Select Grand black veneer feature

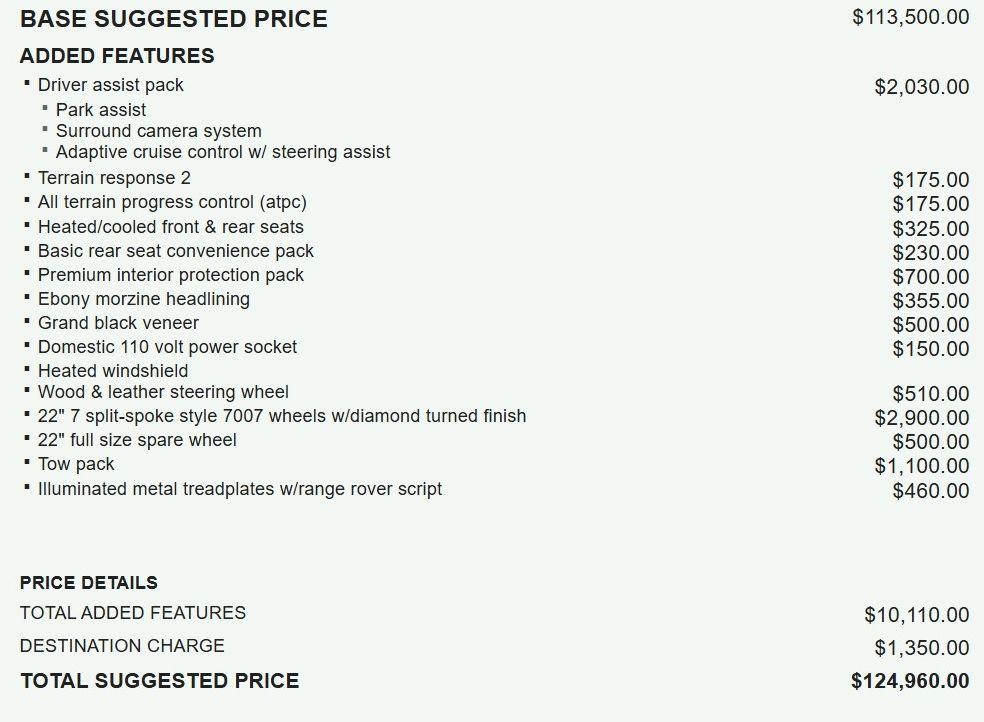118,323
